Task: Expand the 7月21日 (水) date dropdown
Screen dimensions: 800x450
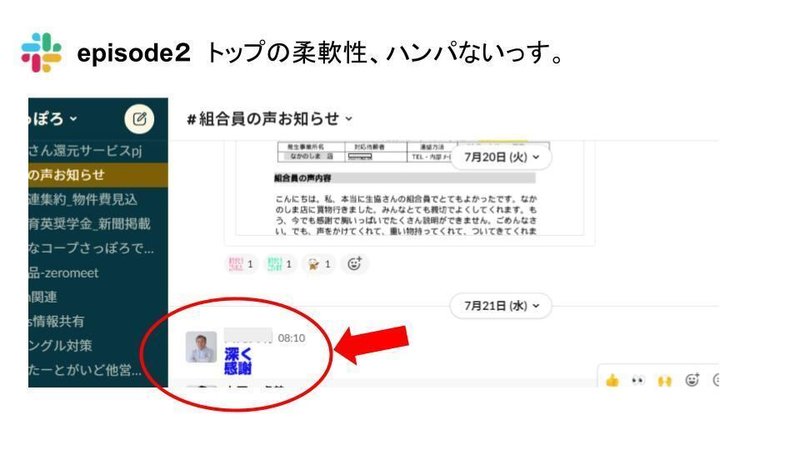Action: (x=501, y=306)
